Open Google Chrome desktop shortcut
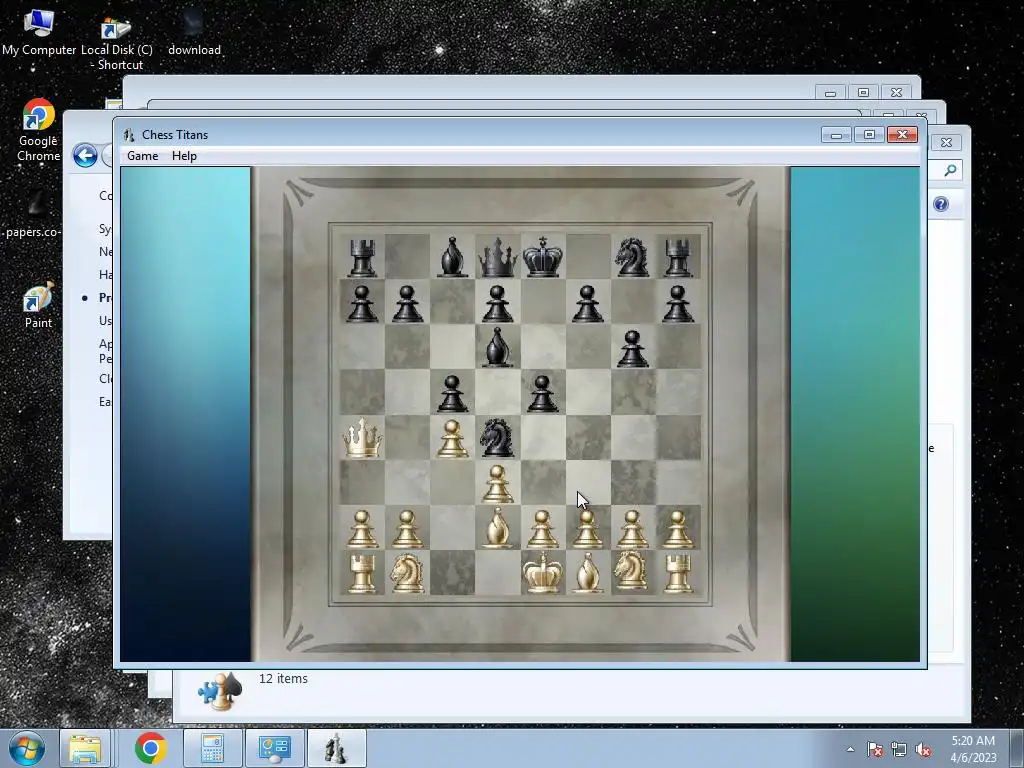The width and height of the screenshot is (1024, 768). tap(38, 129)
